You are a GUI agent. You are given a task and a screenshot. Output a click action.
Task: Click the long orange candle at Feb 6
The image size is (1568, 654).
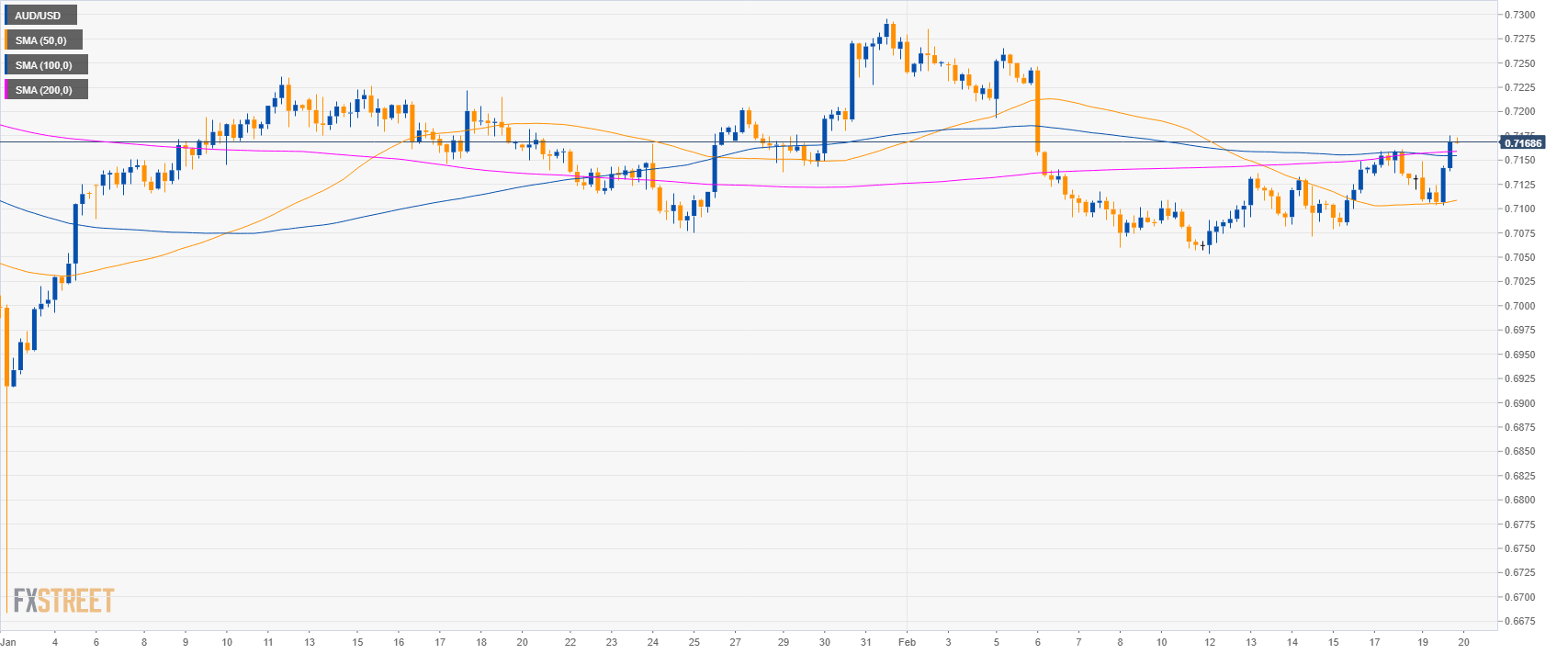point(1037,110)
